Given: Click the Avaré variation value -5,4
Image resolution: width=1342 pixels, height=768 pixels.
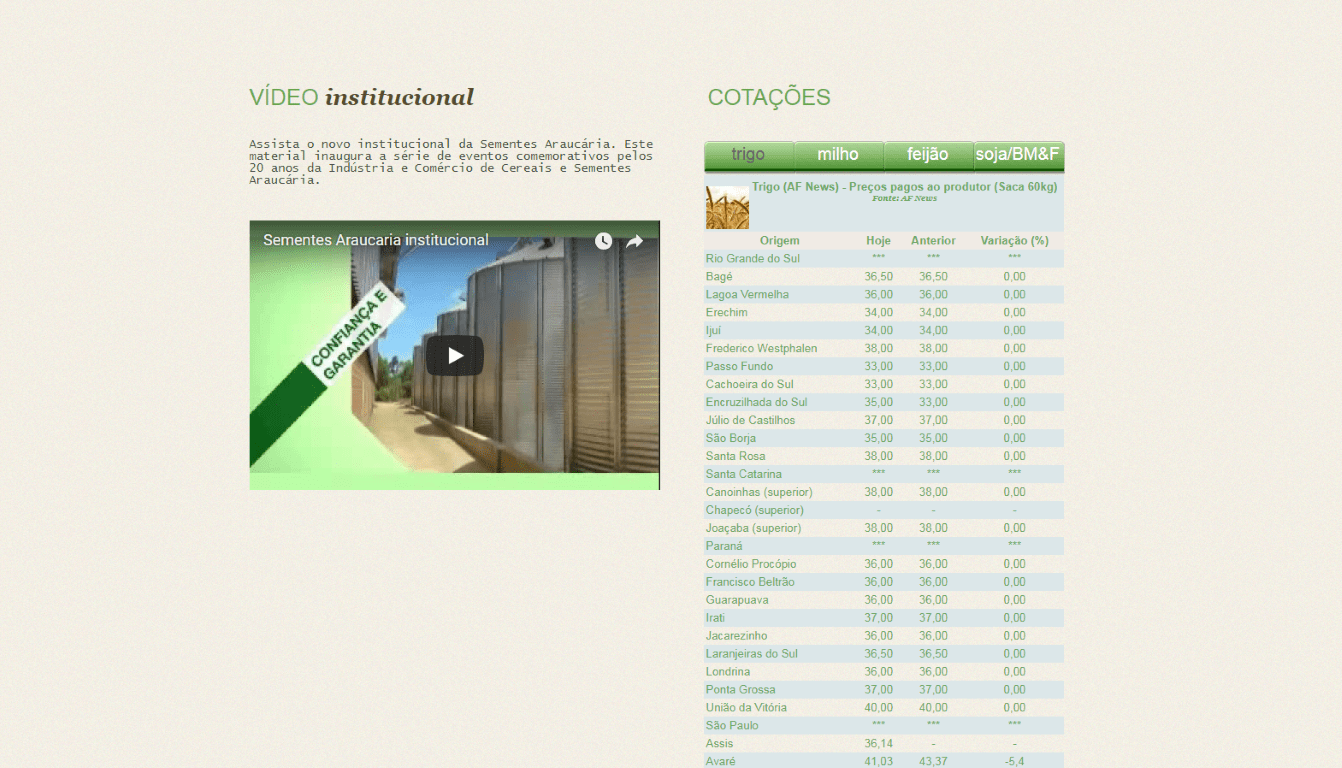Looking at the screenshot, I should [1014, 763].
